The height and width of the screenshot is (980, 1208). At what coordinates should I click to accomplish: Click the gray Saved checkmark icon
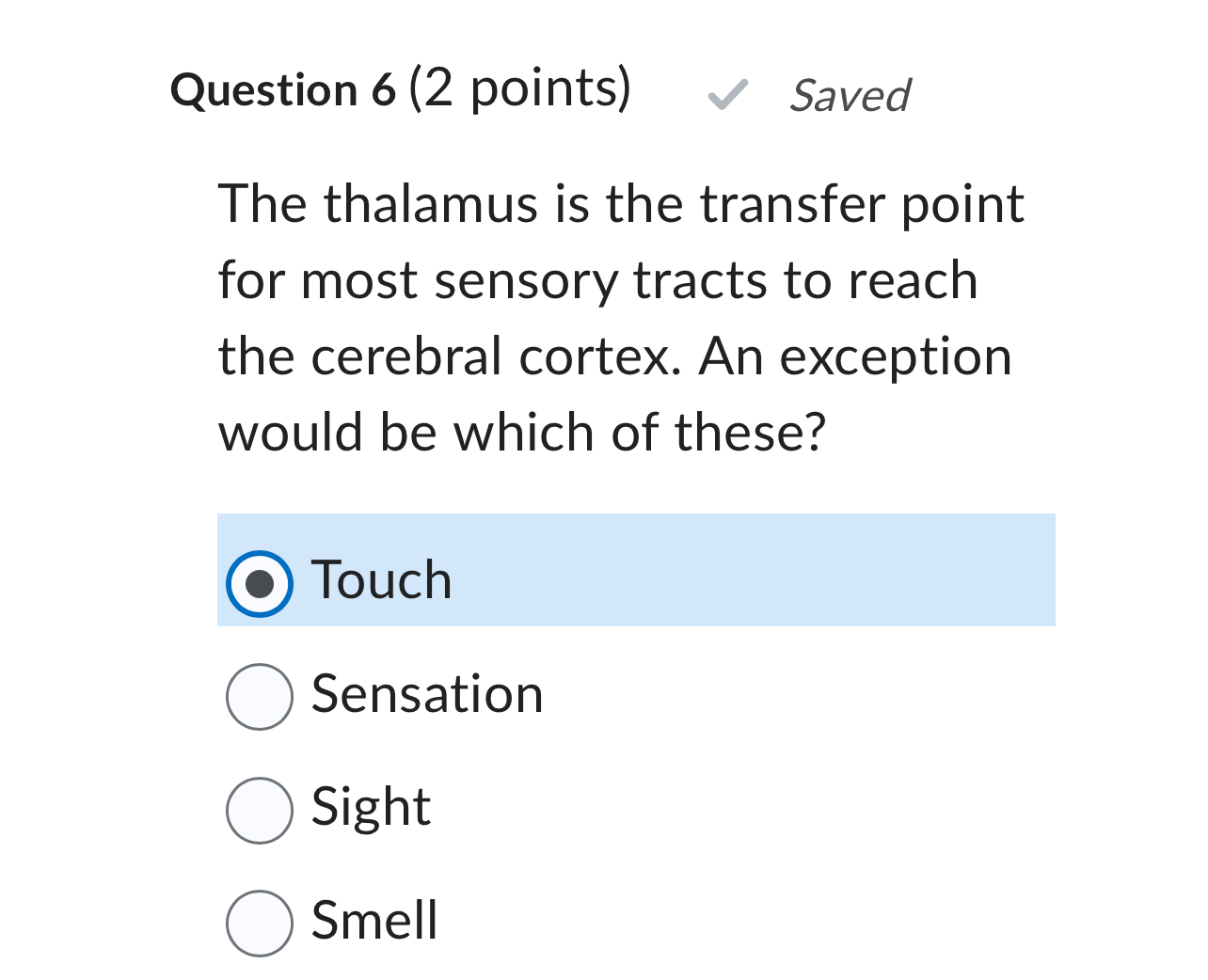click(x=725, y=95)
